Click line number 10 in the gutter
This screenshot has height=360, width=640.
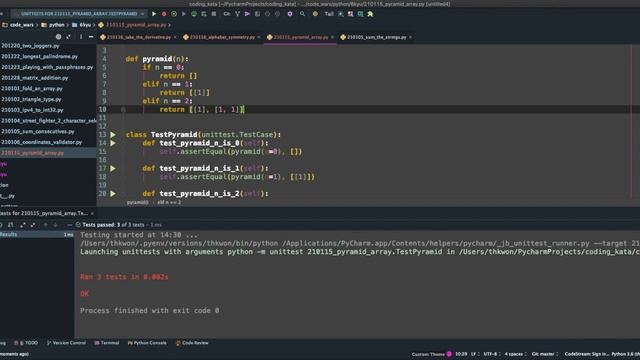102,109
